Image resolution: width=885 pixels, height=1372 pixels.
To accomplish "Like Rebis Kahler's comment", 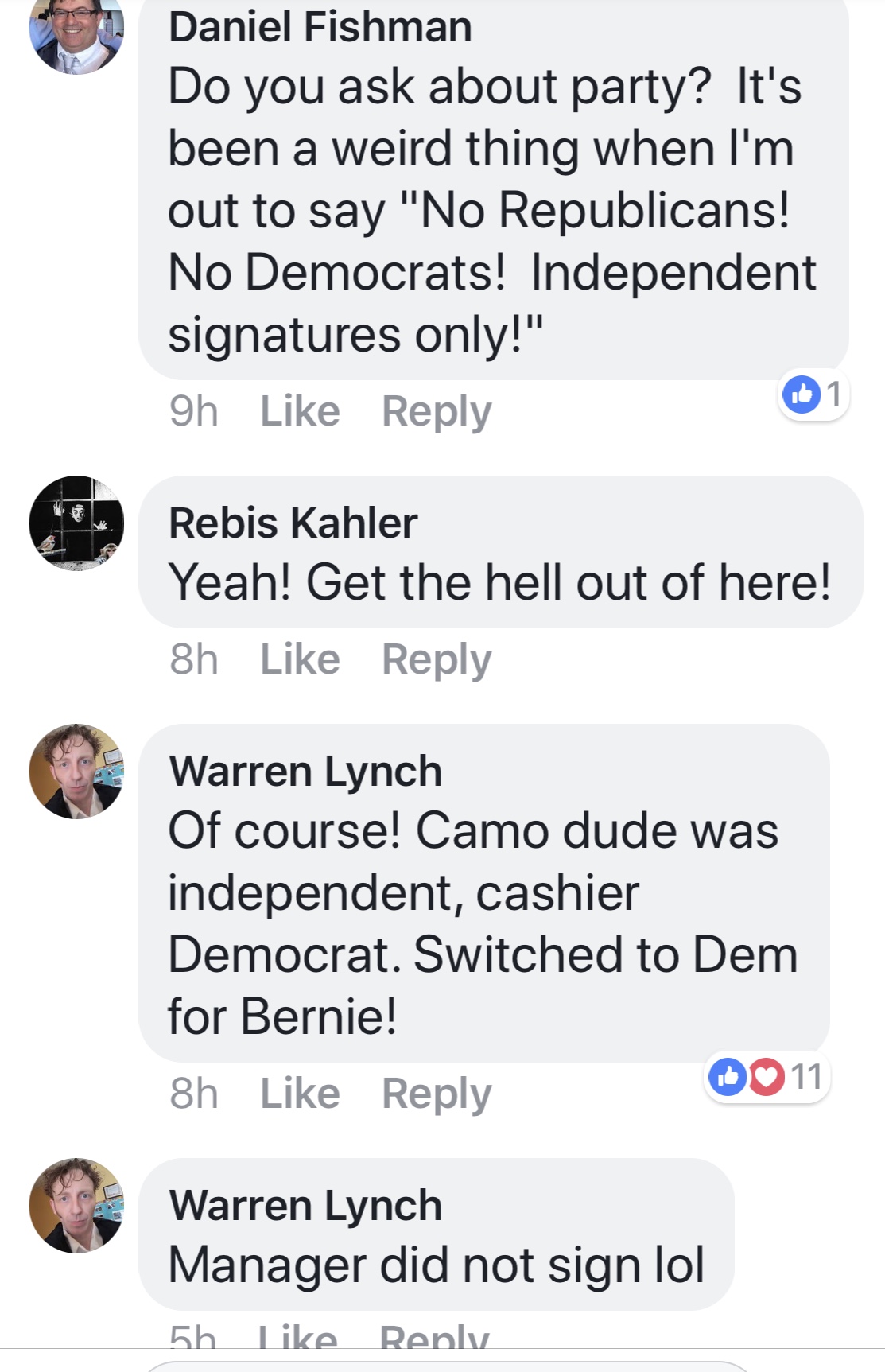I will point(300,659).
